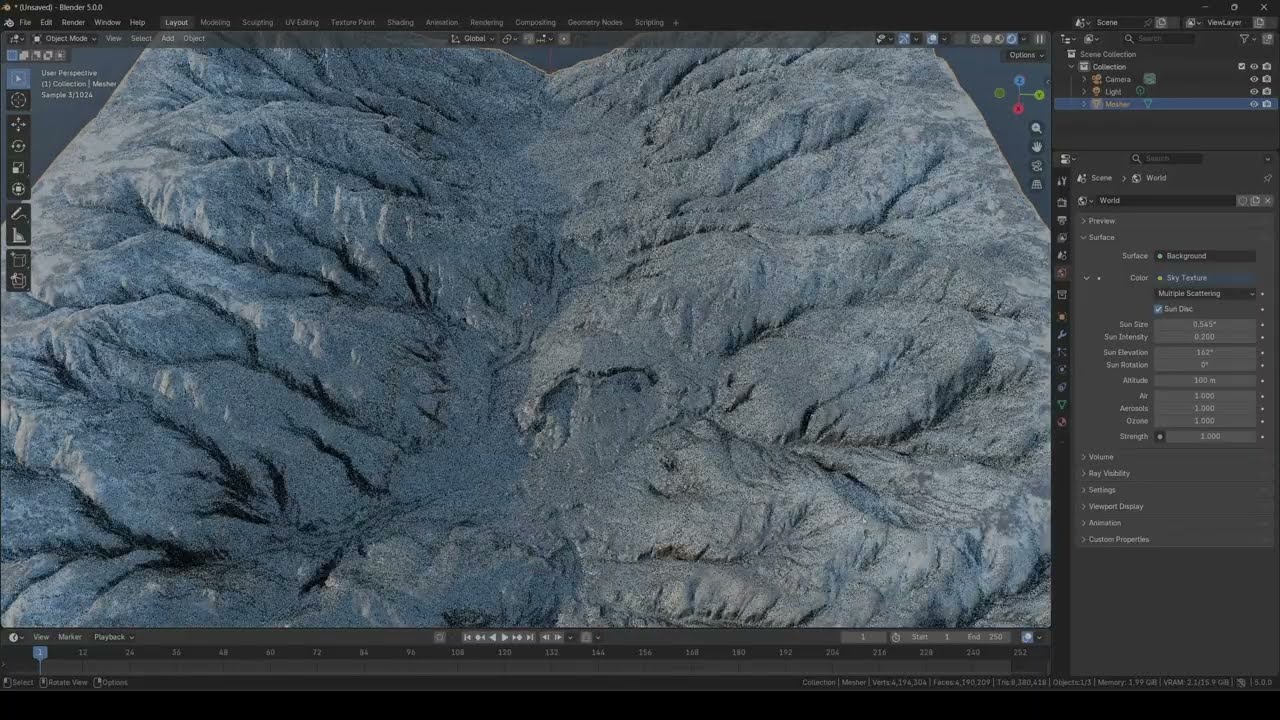
Task: Toggle snapping magnet in viewport header
Action: (x=527, y=39)
